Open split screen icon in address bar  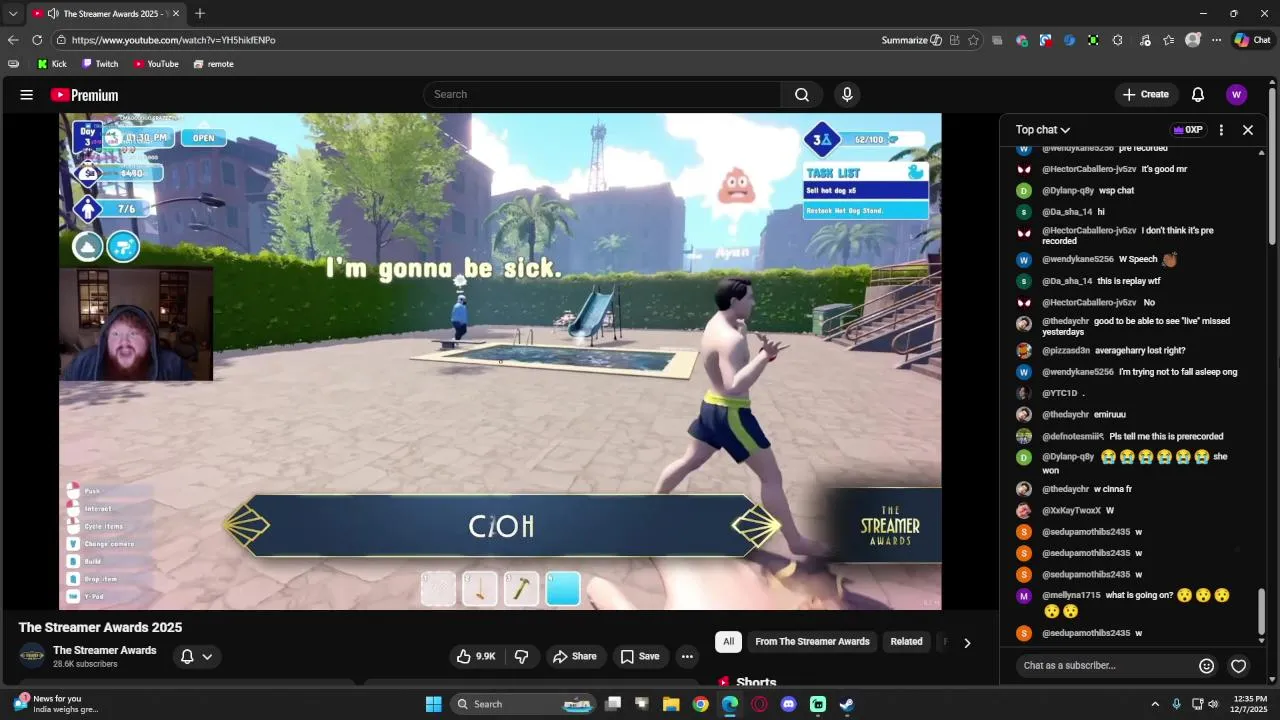click(955, 40)
